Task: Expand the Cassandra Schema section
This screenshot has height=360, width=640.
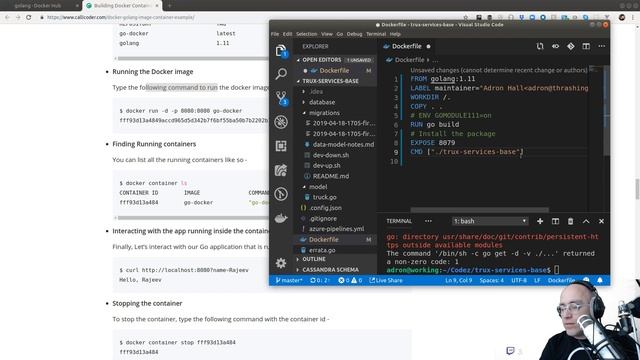Action: pyautogui.click(x=335, y=269)
